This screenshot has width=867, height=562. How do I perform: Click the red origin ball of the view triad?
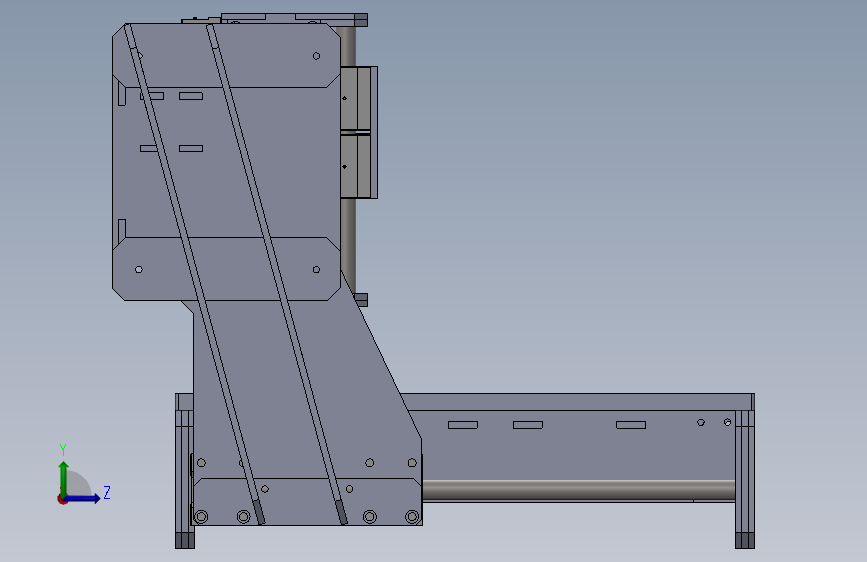(62, 499)
